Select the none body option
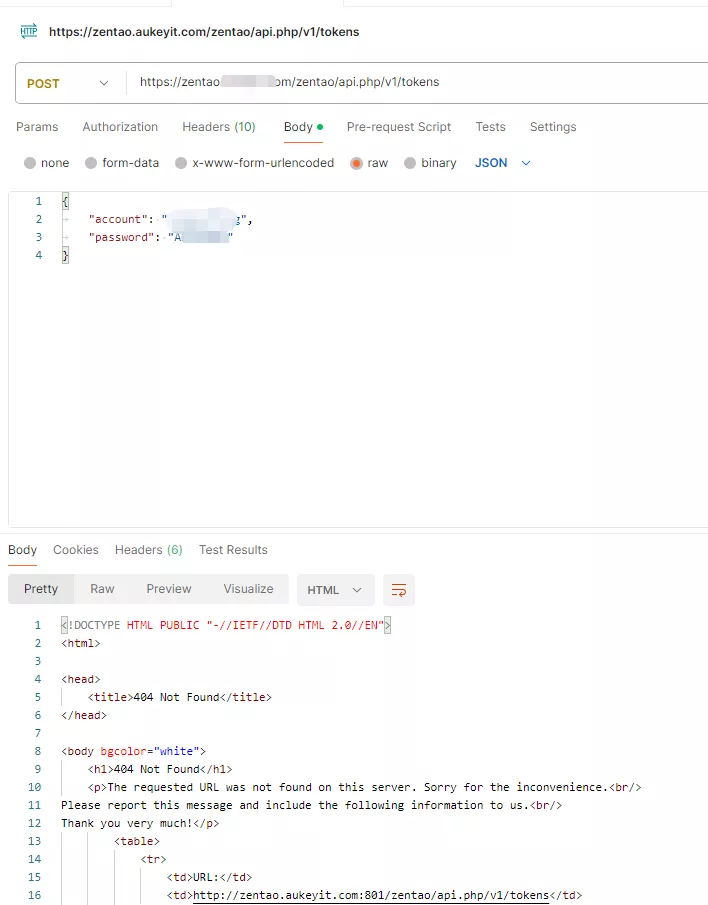The image size is (708, 905). (47, 163)
